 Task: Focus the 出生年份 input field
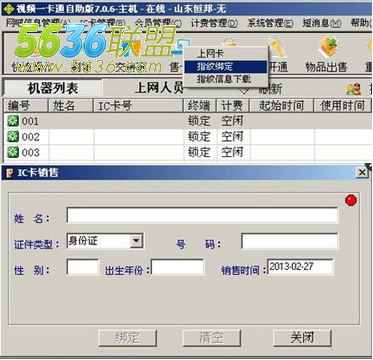click(178, 267)
